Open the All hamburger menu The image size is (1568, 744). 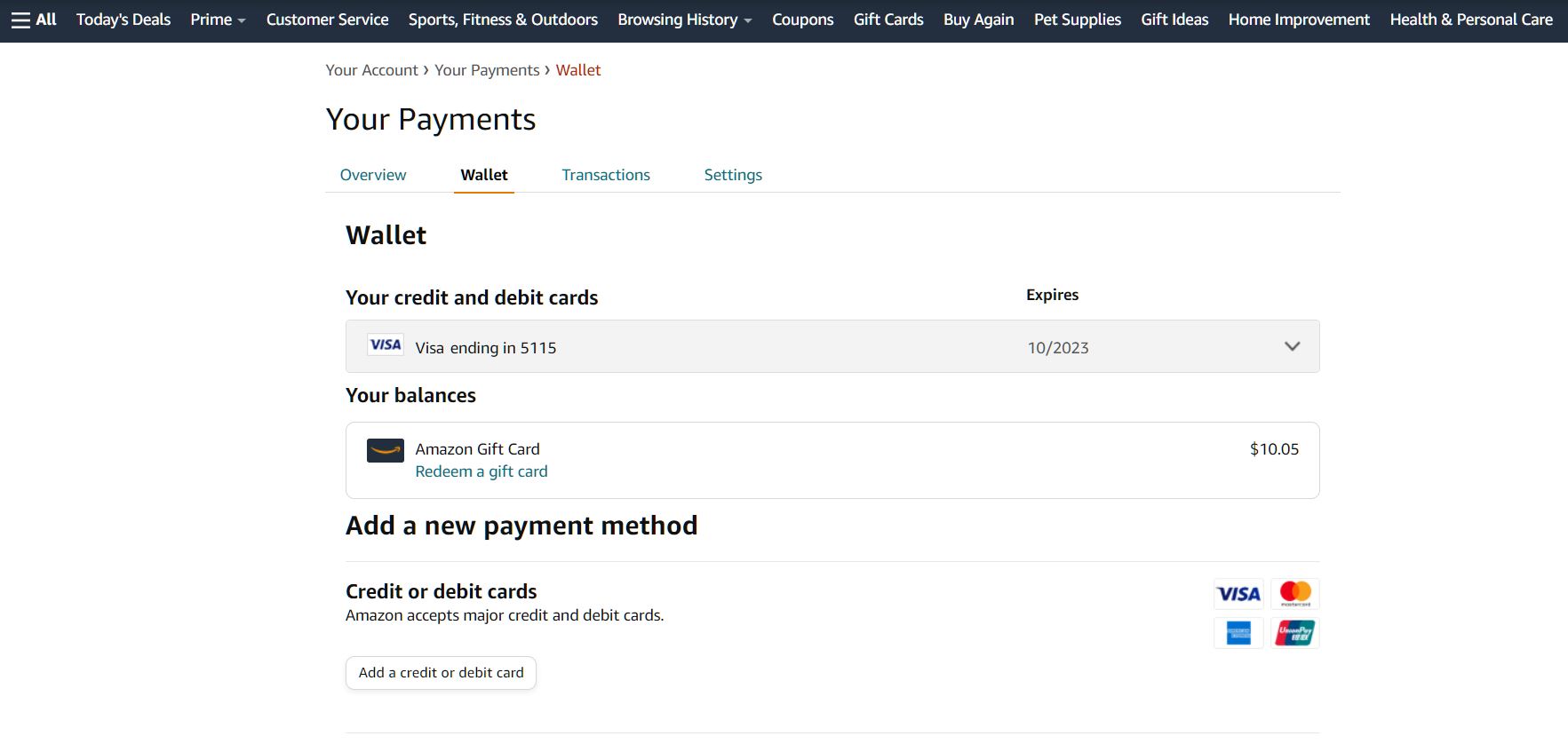point(34,20)
